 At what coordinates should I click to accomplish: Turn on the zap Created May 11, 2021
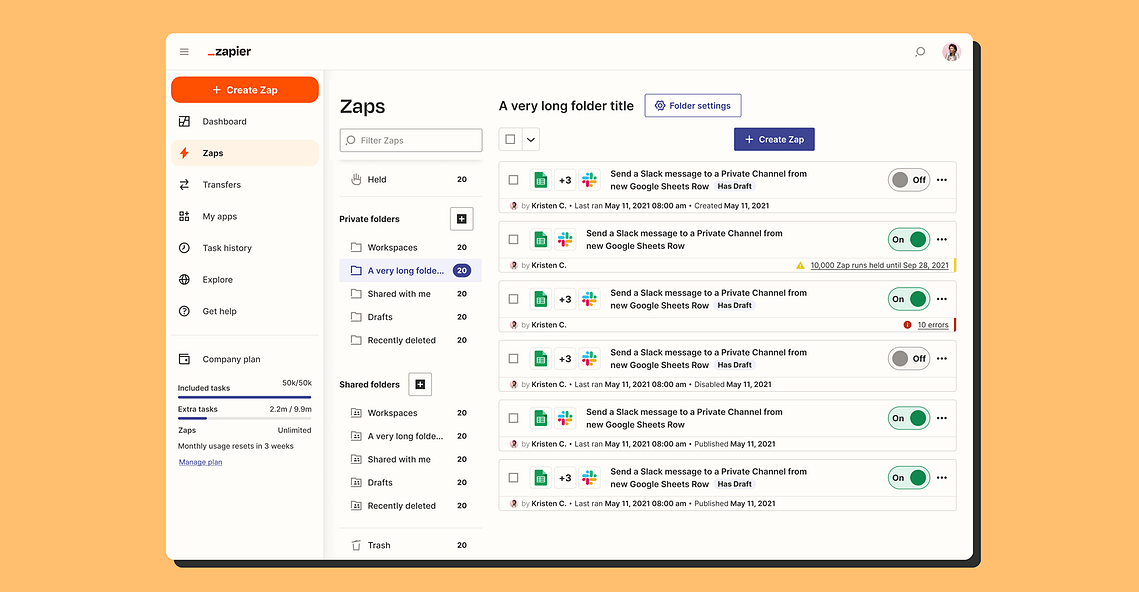909,180
